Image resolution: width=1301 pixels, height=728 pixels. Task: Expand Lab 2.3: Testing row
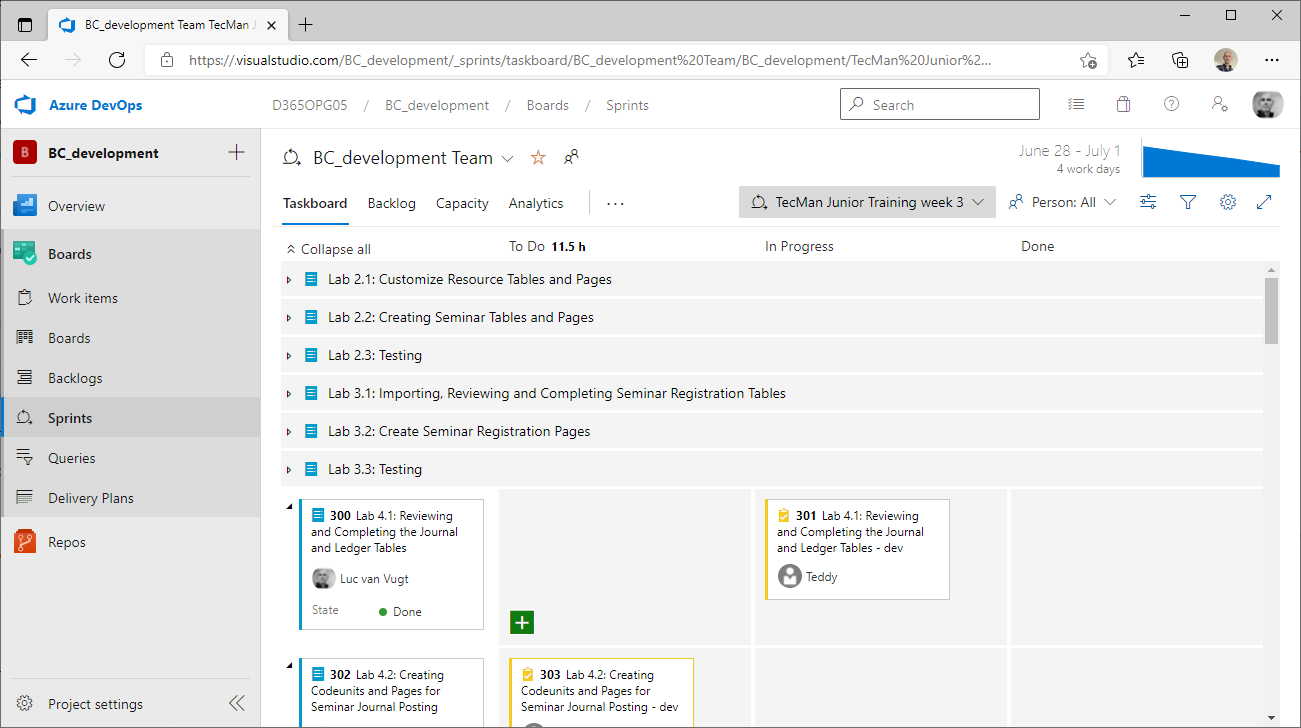(289, 356)
